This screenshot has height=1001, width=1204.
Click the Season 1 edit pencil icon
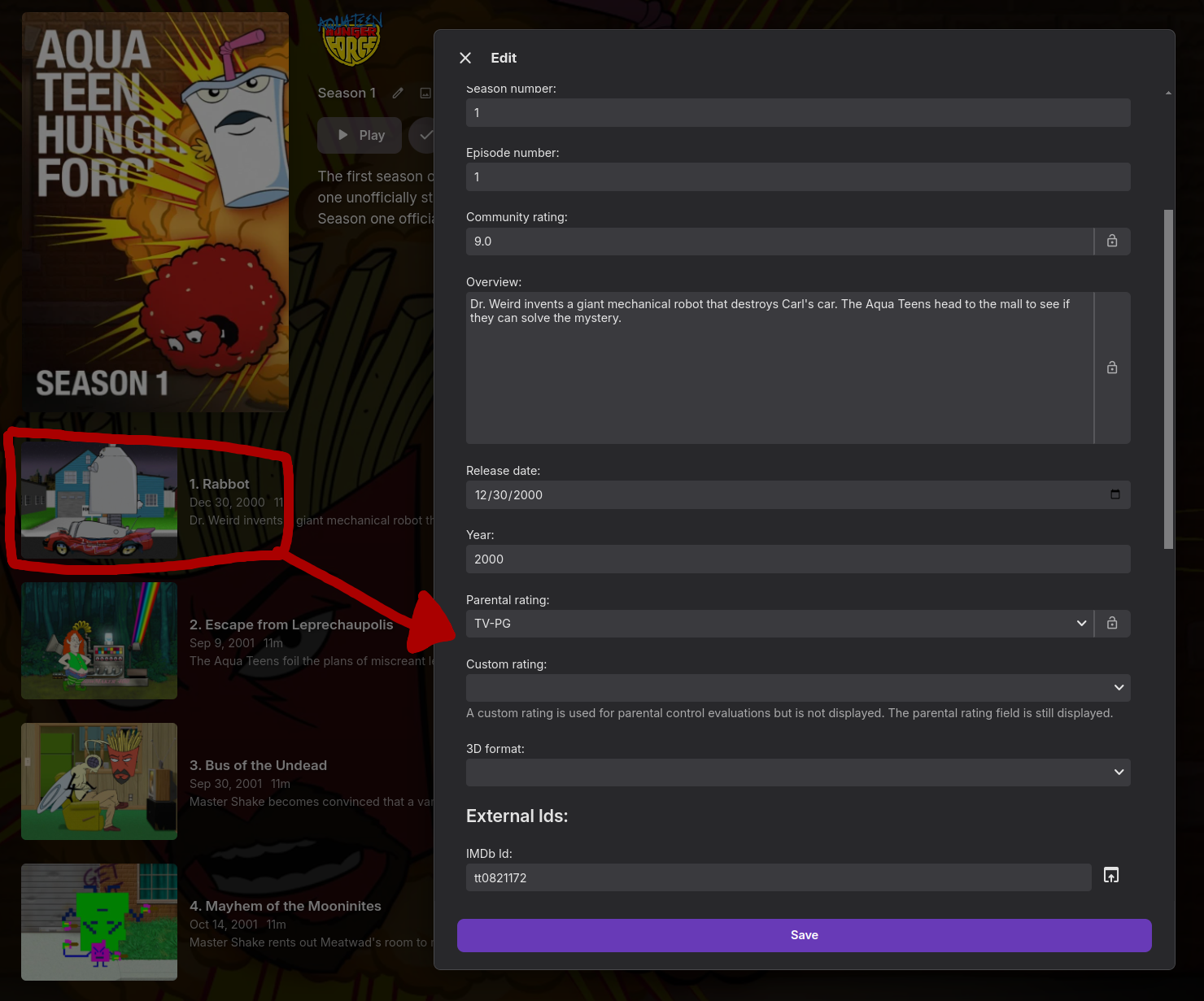point(398,93)
